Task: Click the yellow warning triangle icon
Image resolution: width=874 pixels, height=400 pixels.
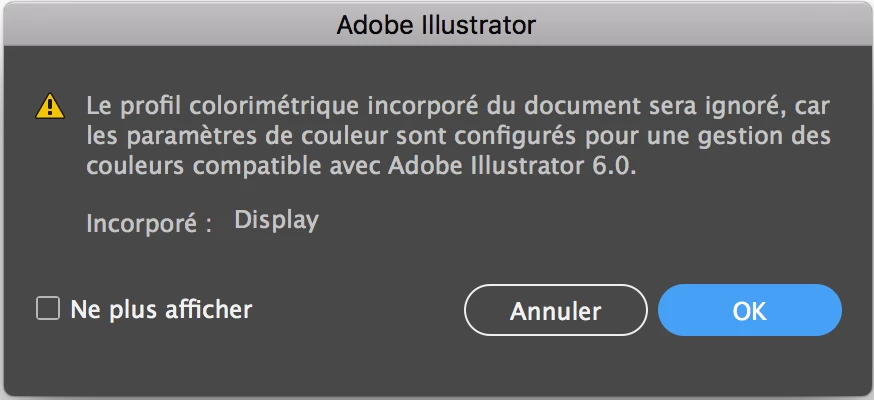Action: tap(49, 105)
